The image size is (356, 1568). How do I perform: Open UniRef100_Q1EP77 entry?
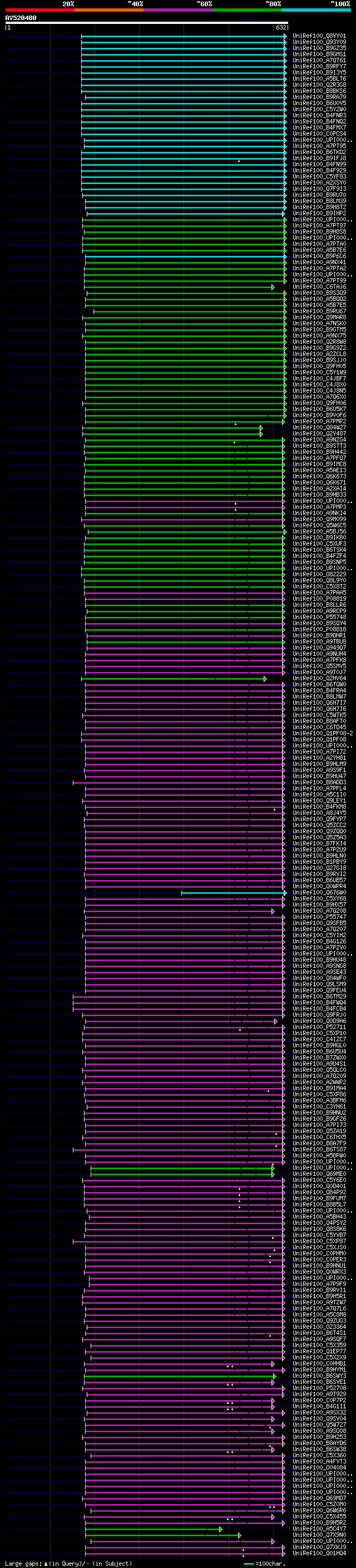point(319,1351)
